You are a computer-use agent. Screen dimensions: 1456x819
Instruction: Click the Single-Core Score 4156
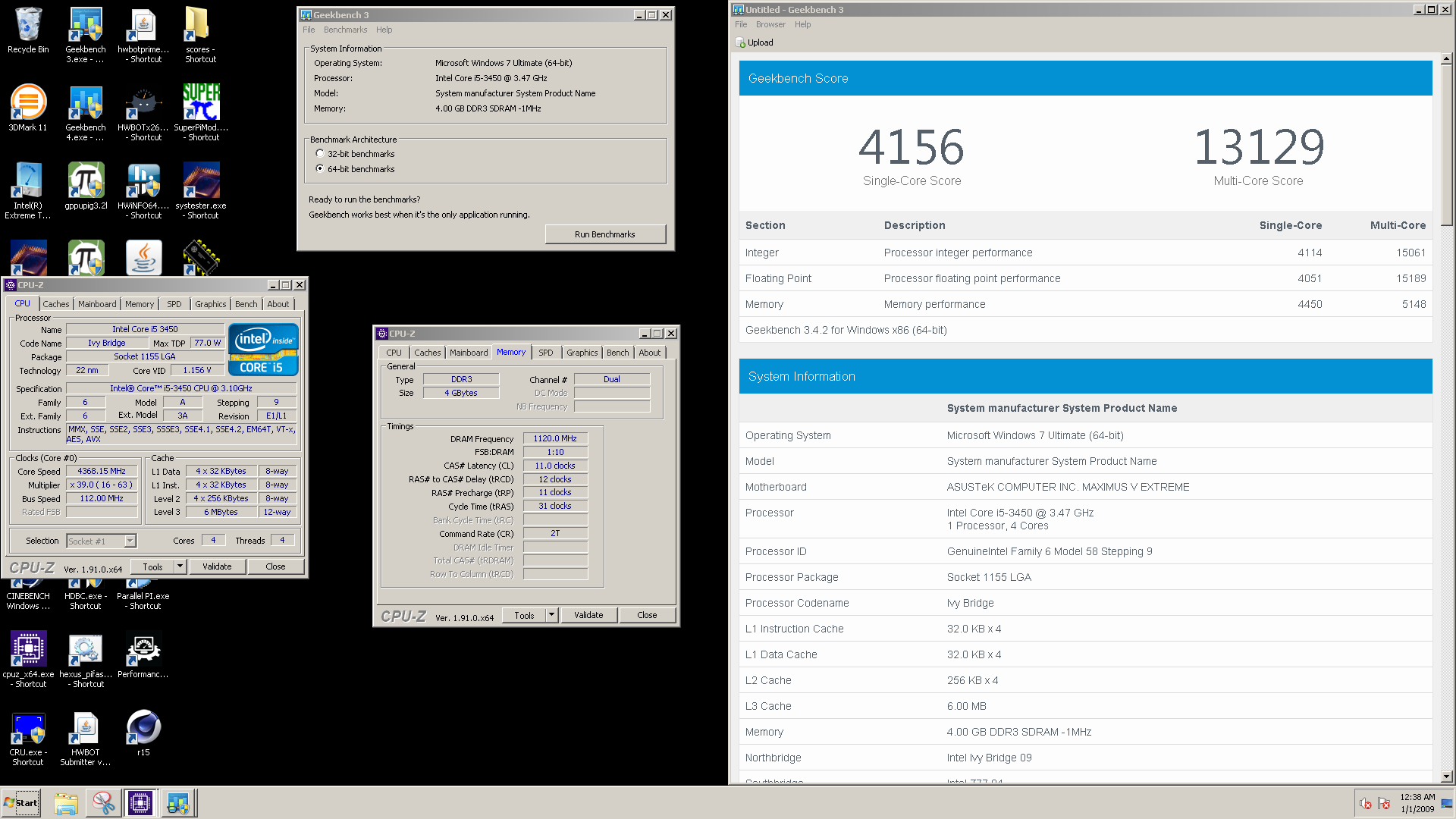912,147
